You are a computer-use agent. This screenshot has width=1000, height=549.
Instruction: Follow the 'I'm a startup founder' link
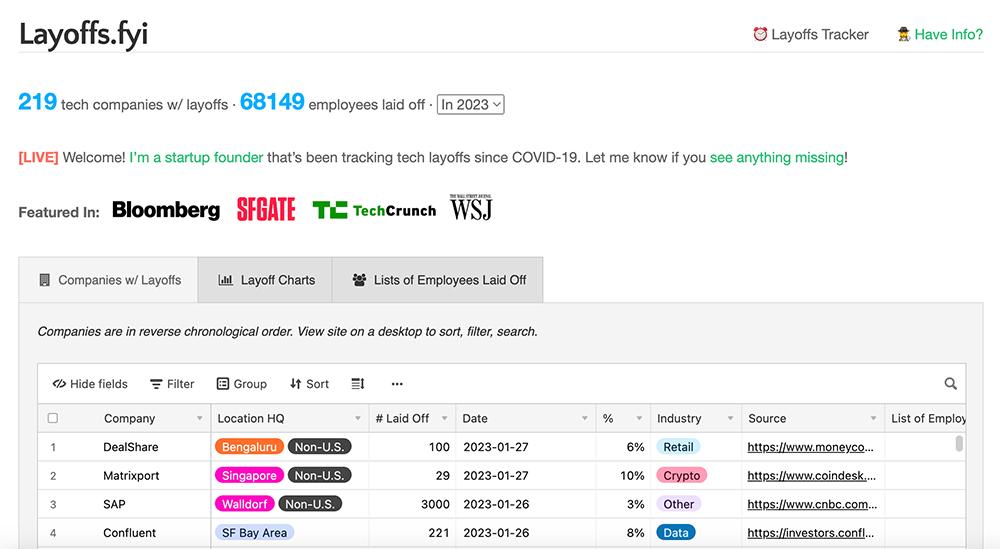click(196, 157)
